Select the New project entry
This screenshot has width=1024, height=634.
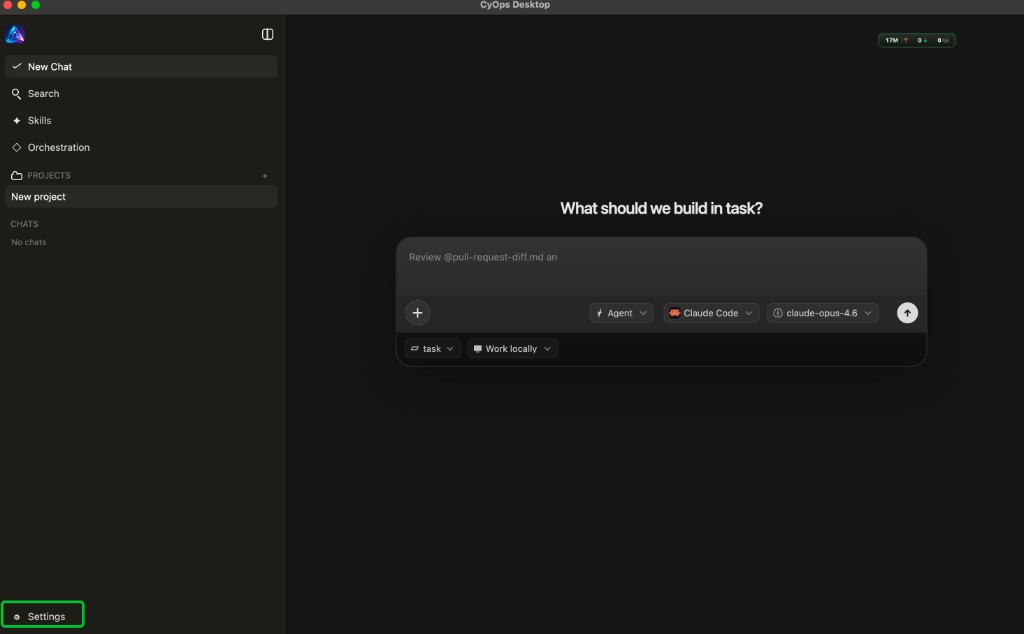click(x=141, y=197)
